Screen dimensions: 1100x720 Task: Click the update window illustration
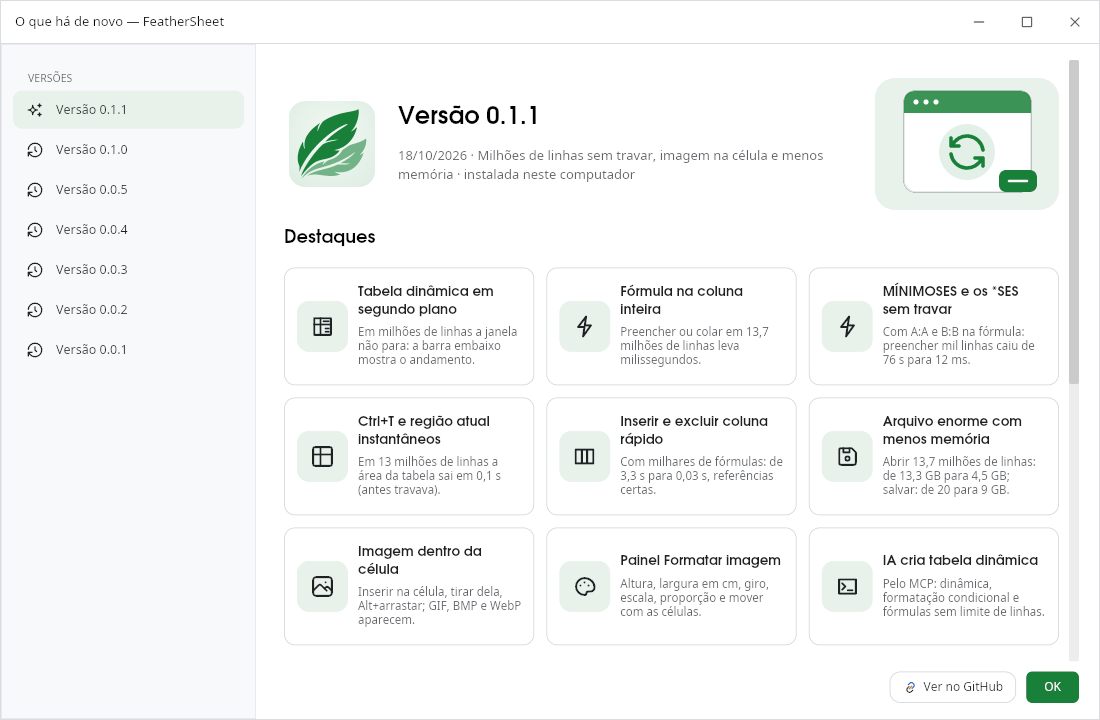click(x=967, y=144)
